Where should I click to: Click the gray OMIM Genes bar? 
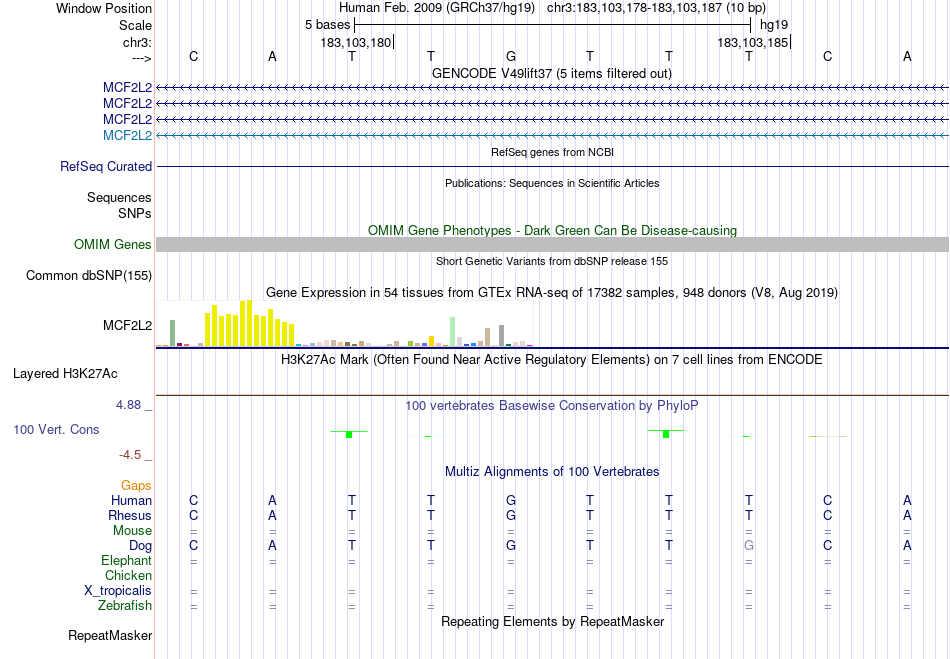(x=553, y=245)
